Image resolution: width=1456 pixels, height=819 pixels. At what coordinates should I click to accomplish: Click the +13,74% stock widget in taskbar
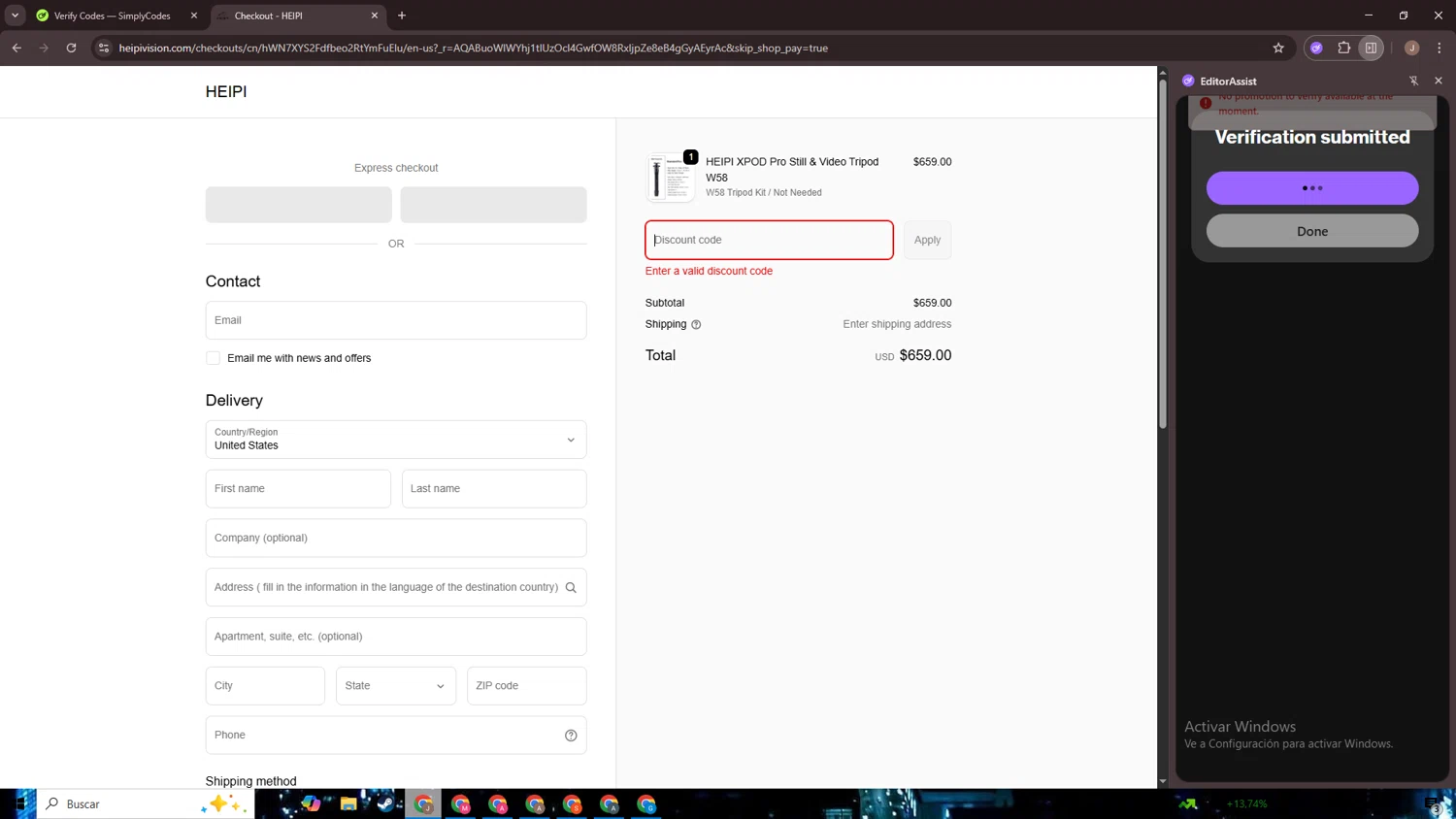click(x=1223, y=803)
